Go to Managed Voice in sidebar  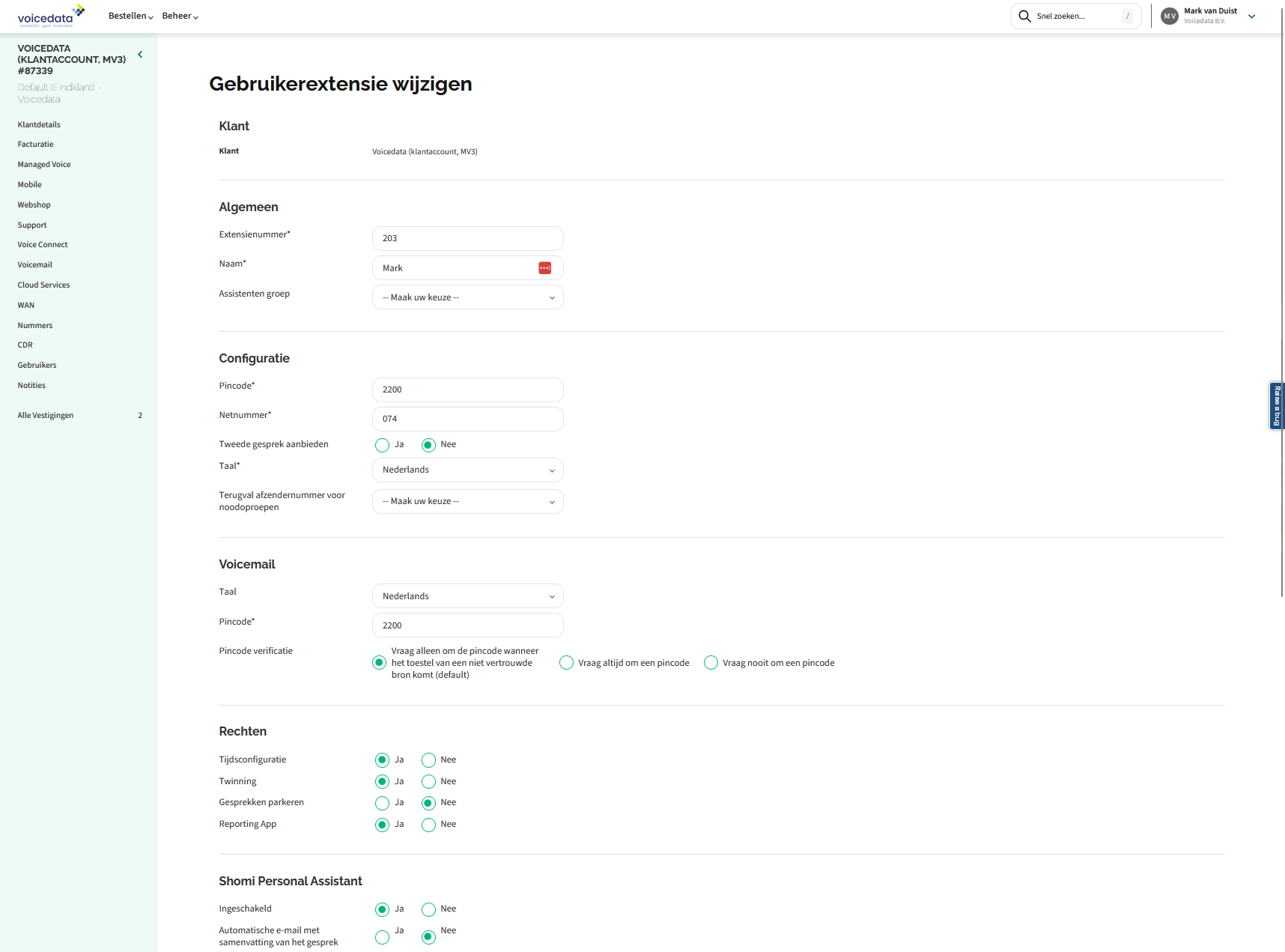[x=44, y=165]
